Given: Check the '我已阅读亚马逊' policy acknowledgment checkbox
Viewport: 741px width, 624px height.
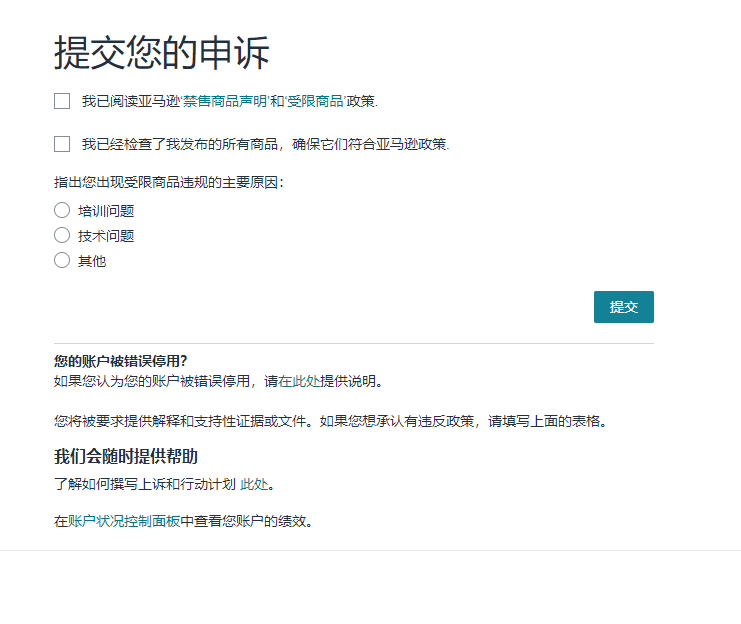Looking at the screenshot, I should point(62,101).
